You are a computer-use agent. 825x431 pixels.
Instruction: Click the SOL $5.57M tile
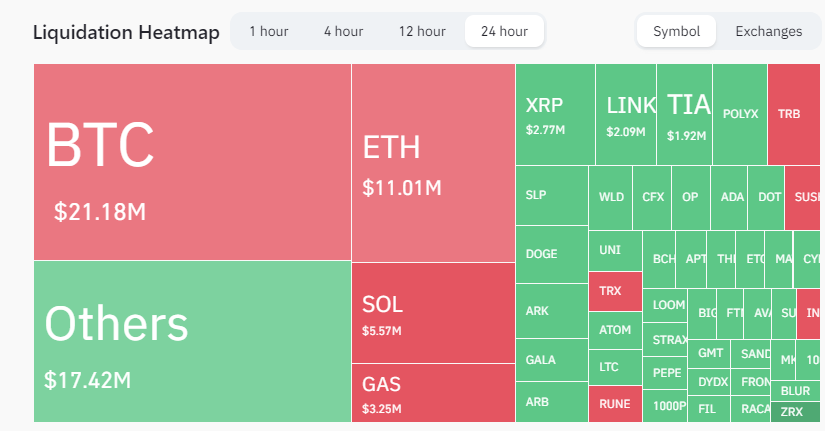point(432,312)
